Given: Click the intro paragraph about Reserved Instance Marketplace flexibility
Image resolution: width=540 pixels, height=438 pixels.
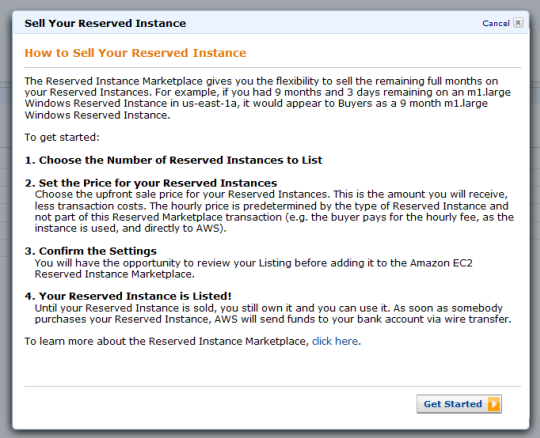Looking at the screenshot, I should click(267, 98).
